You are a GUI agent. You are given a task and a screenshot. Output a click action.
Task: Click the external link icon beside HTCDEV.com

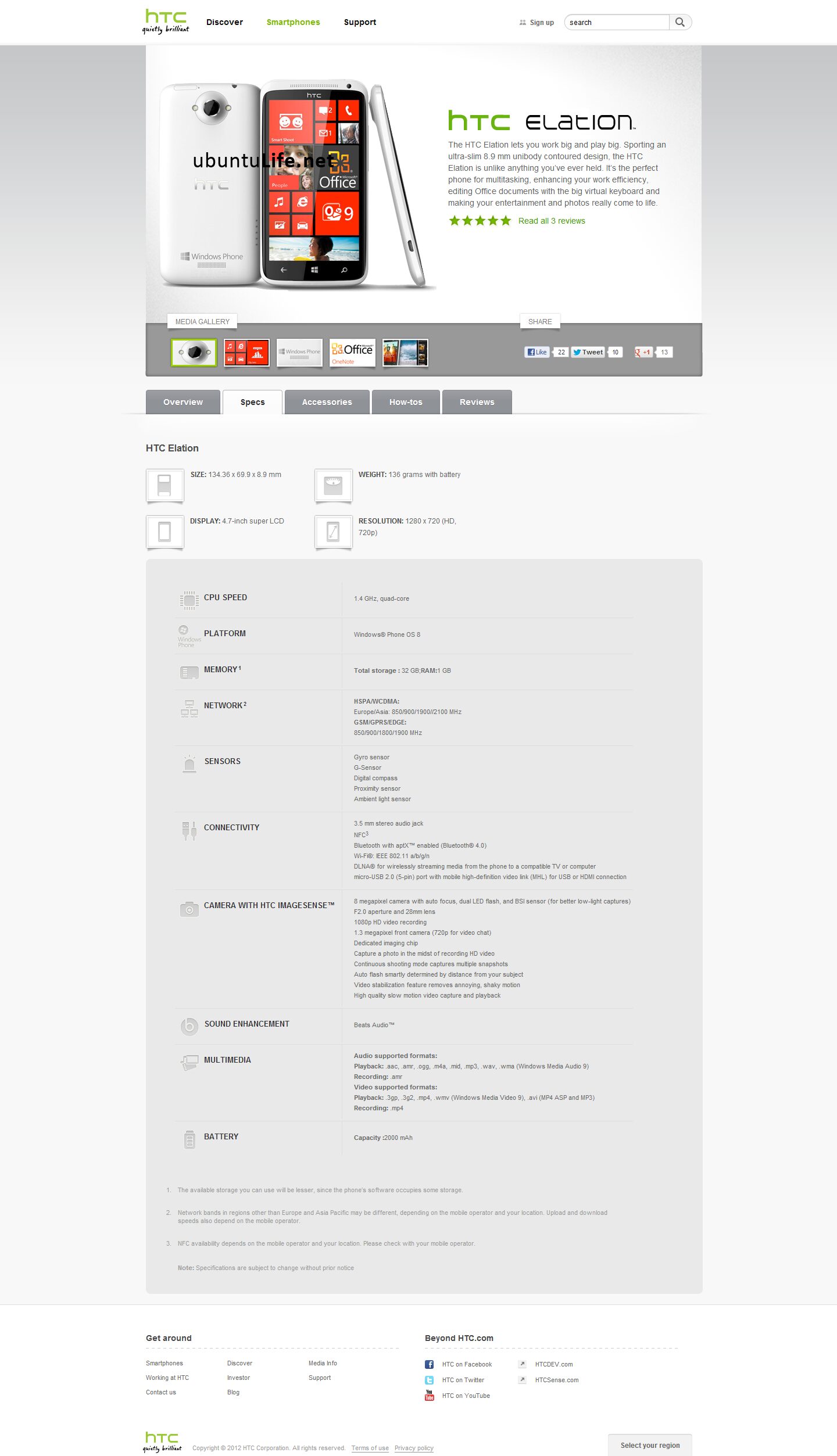pos(522,1364)
